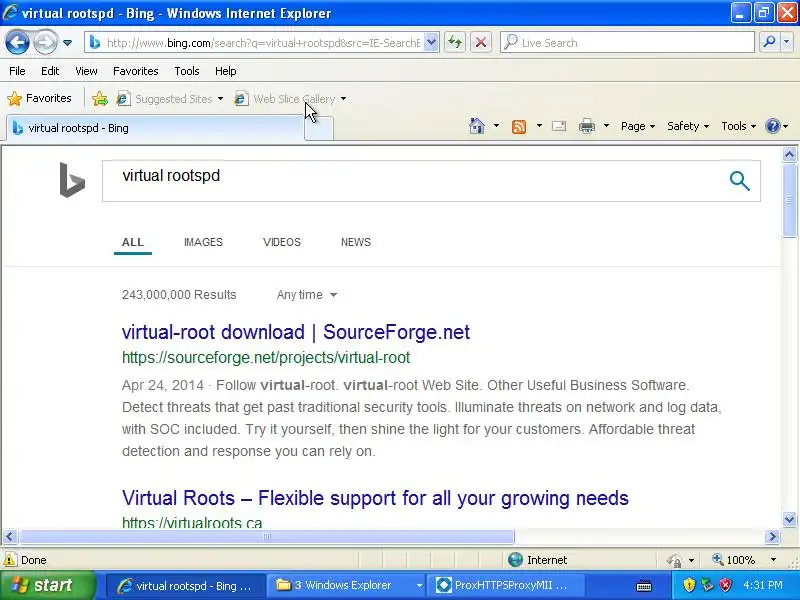Open the Windows start button
Viewport: 800px width, 600px height.
pos(47,585)
